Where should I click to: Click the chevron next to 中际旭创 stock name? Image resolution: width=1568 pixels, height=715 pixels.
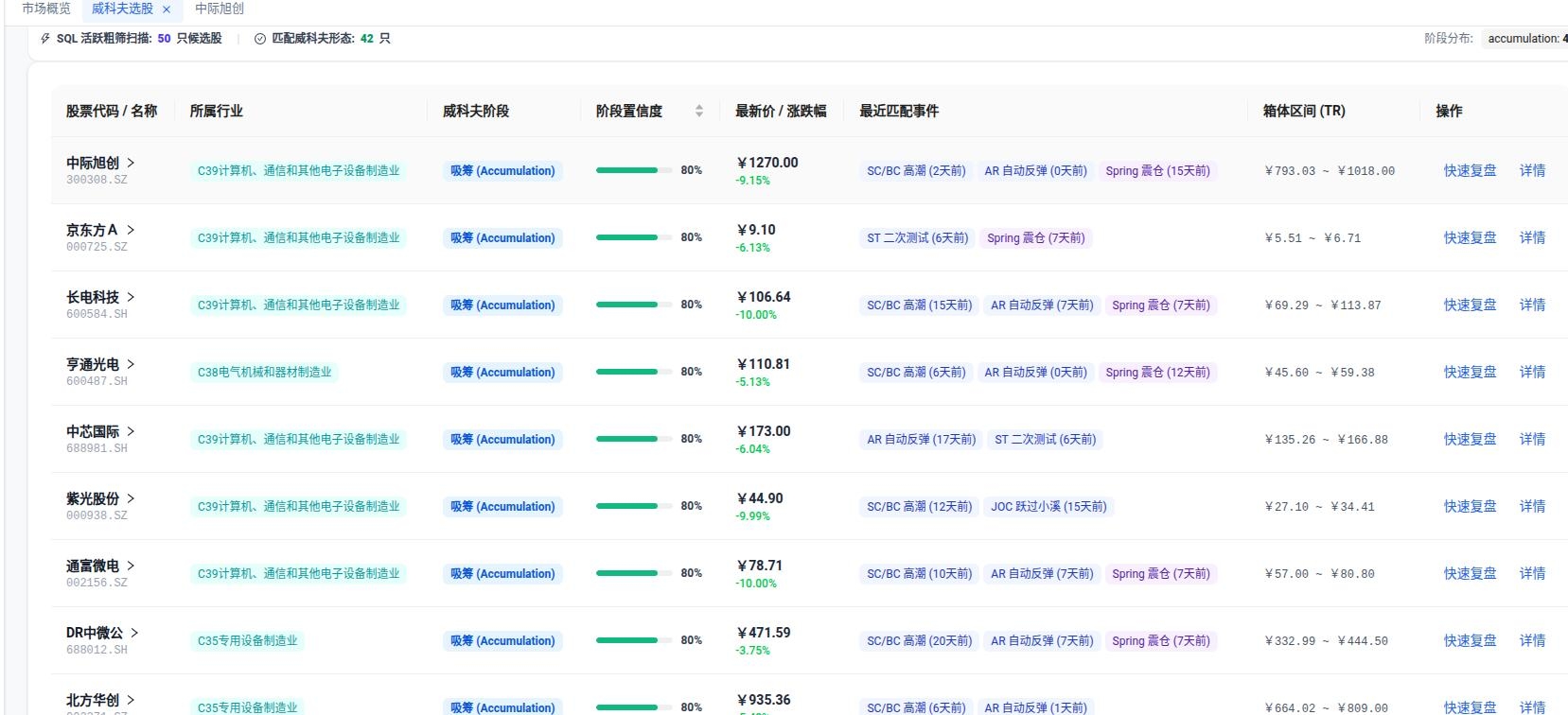point(131,163)
